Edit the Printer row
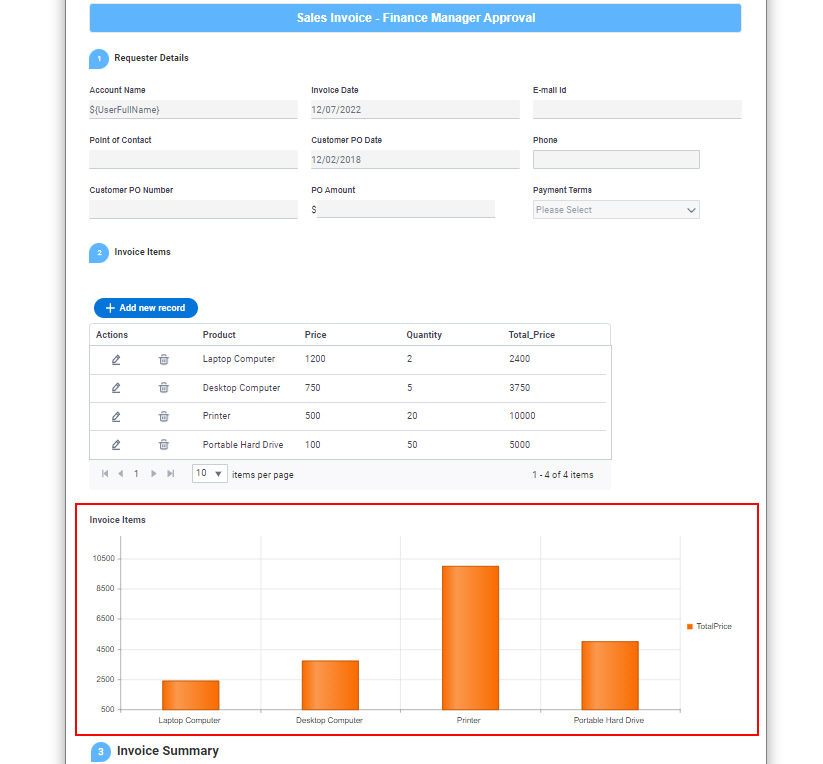Viewport: 823px width, 764px height. [116, 417]
